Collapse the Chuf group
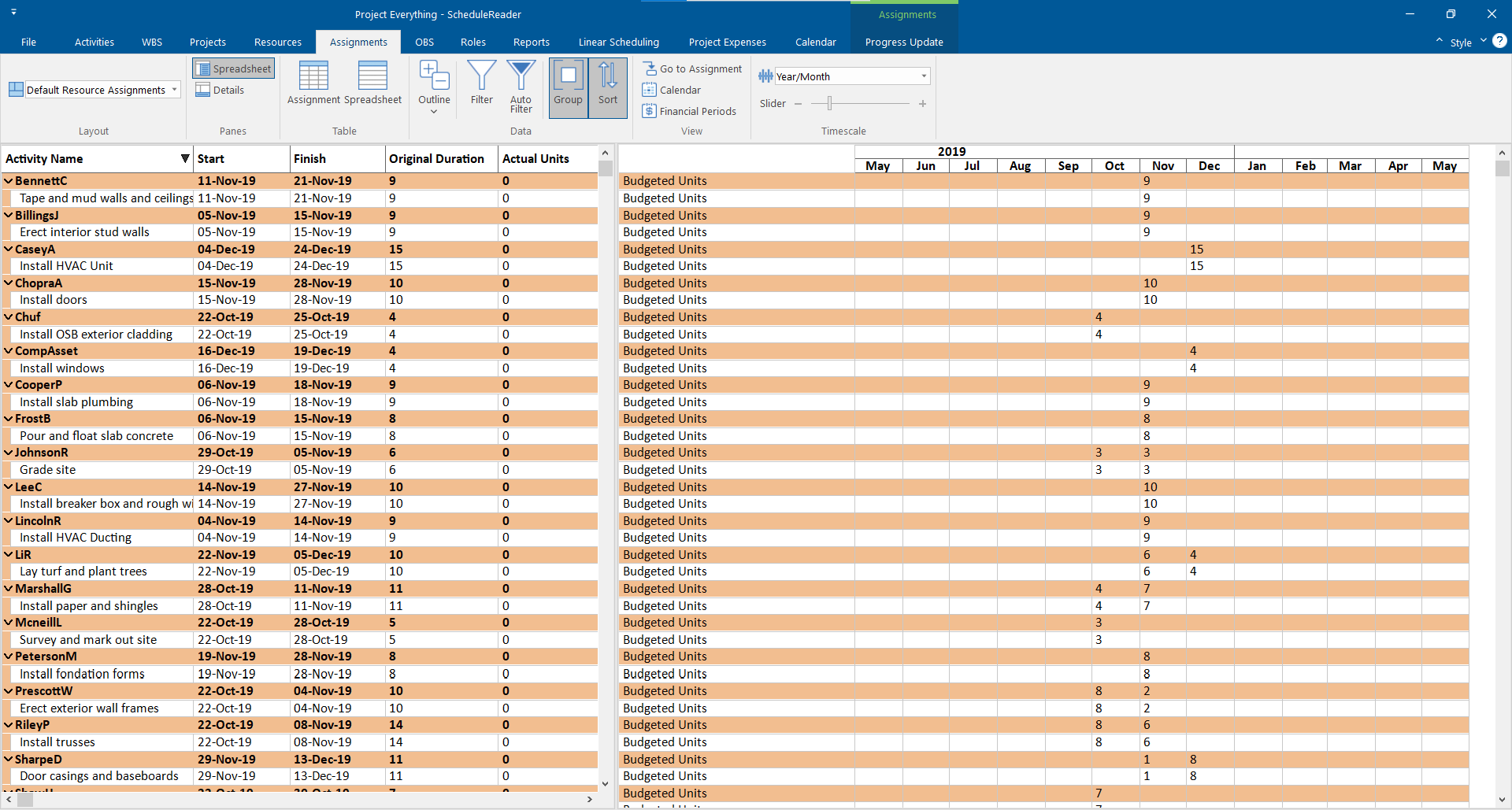The image size is (1512, 810). click(9, 317)
